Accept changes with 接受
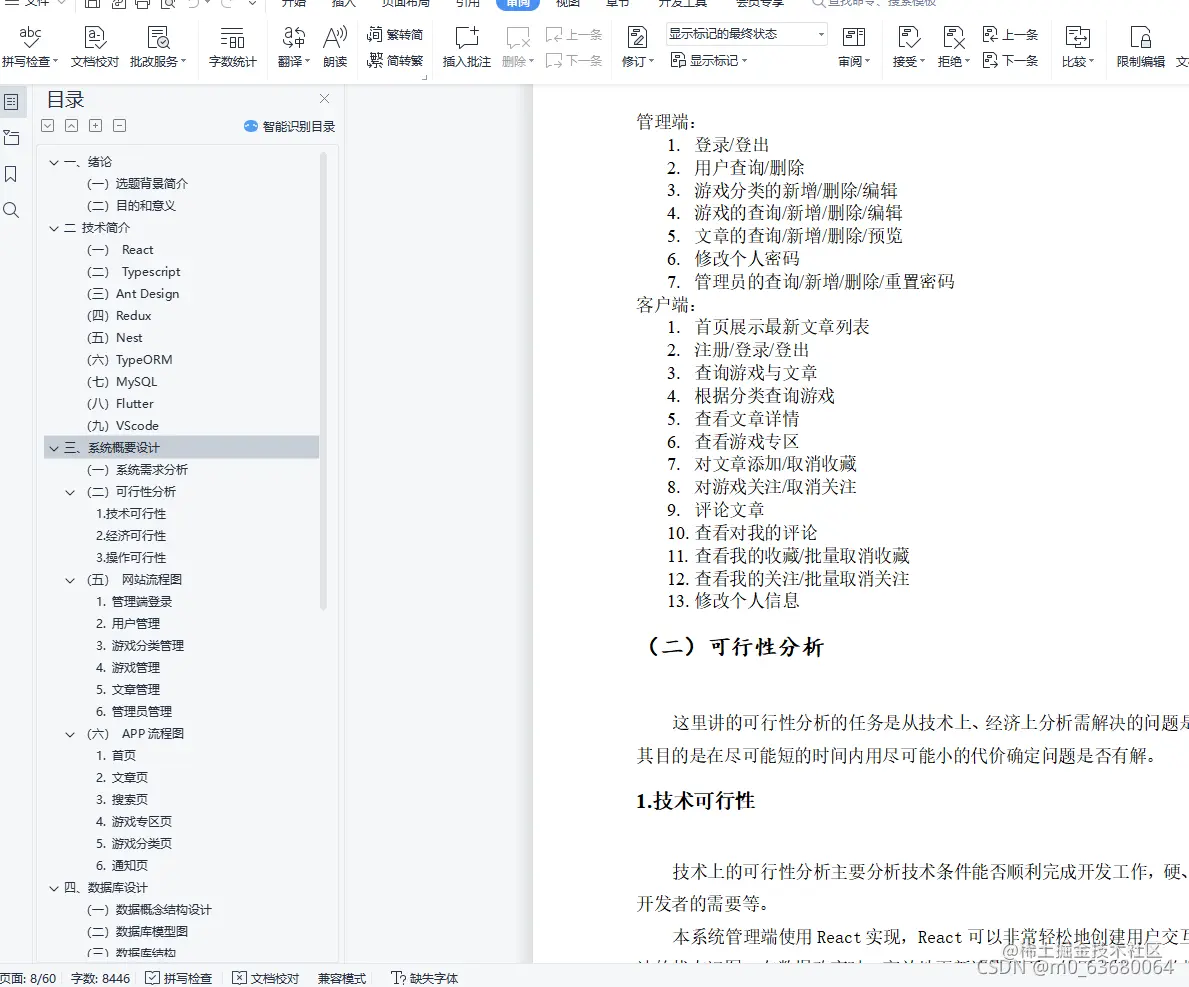1189x987 pixels. coord(908,47)
